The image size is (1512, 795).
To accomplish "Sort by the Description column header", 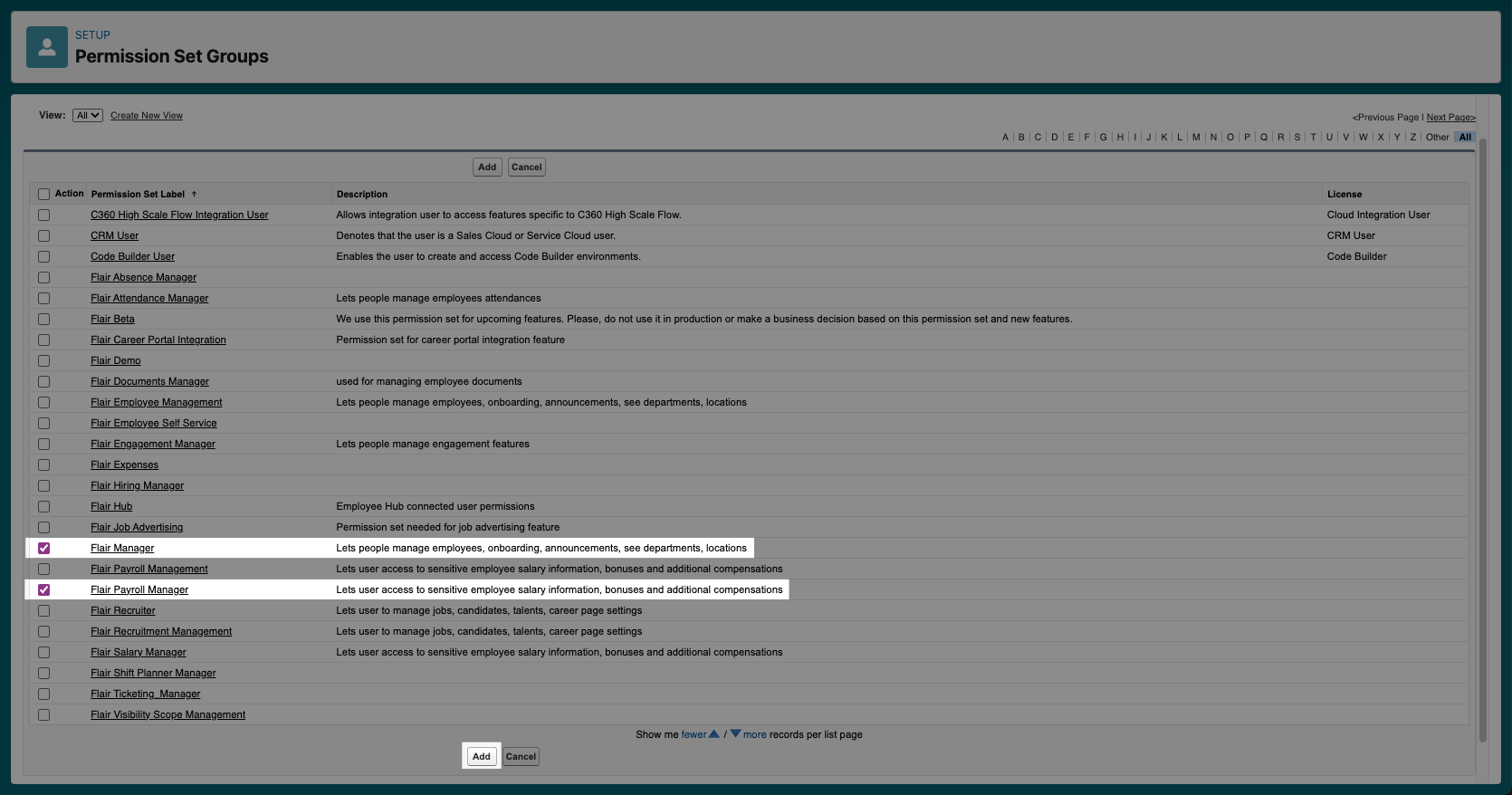I will [362, 195].
